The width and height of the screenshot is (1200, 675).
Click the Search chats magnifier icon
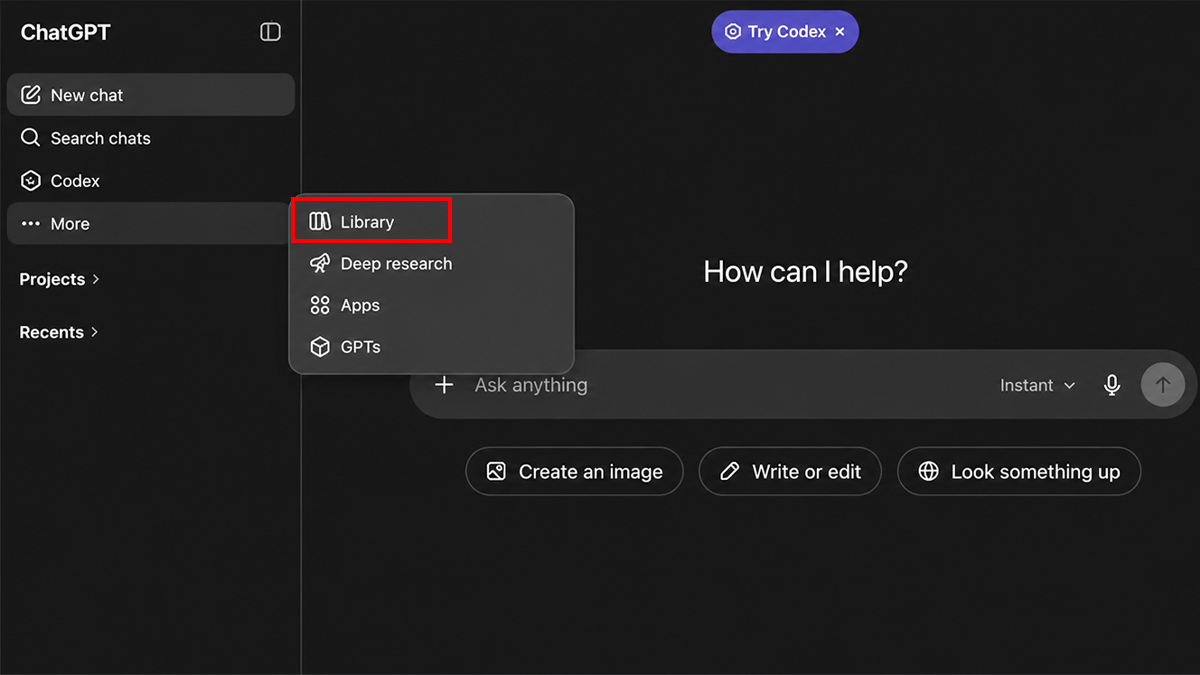(x=31, y=138)
